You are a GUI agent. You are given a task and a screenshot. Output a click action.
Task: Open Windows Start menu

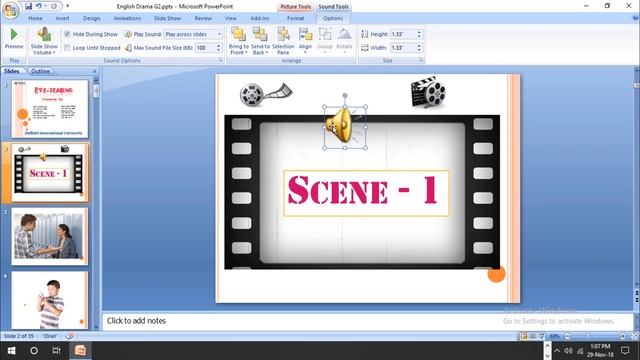pos(11,351)
